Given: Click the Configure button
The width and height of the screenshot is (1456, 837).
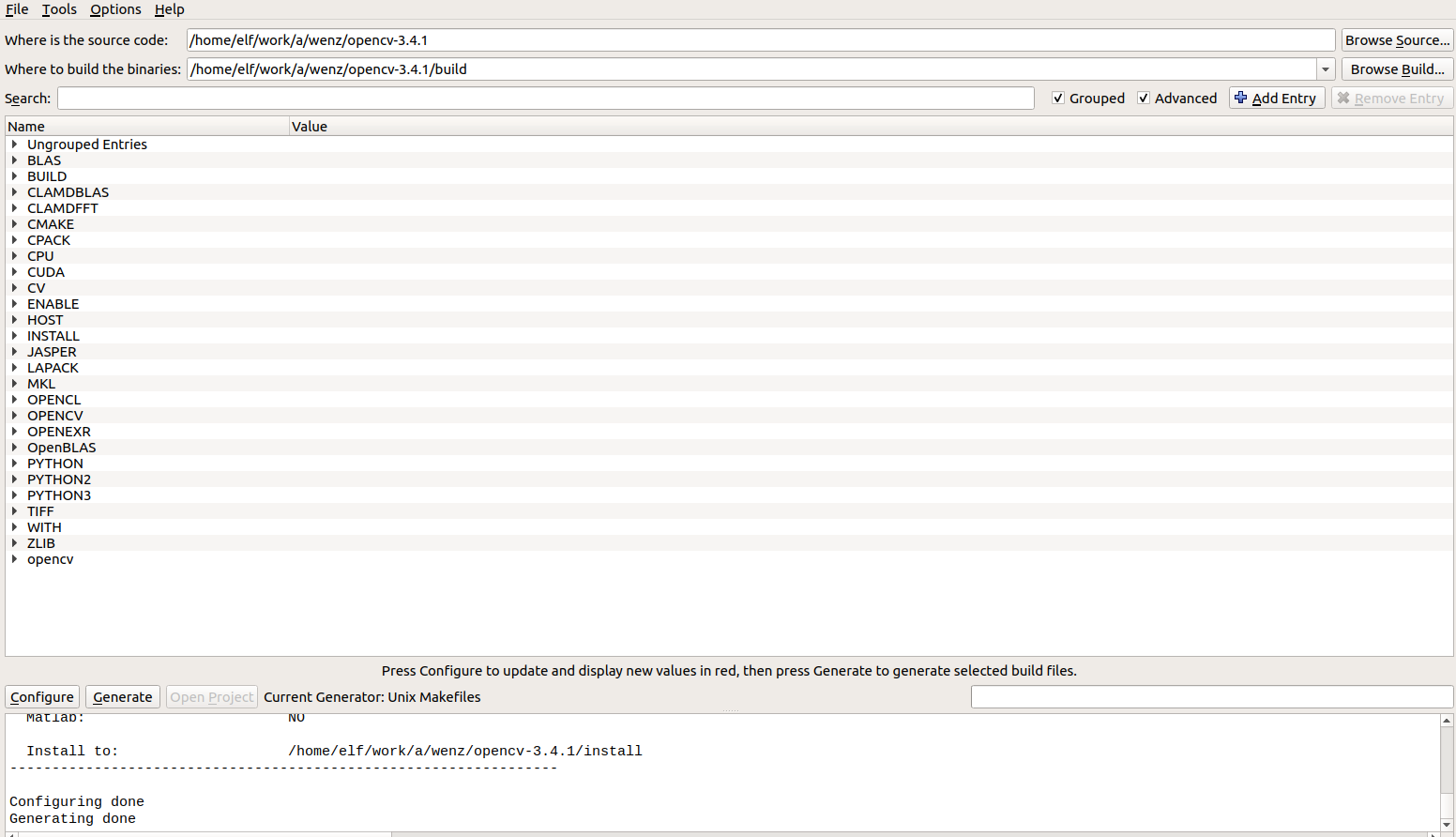Looking at the screenshot, I should [x=42, y=697].
